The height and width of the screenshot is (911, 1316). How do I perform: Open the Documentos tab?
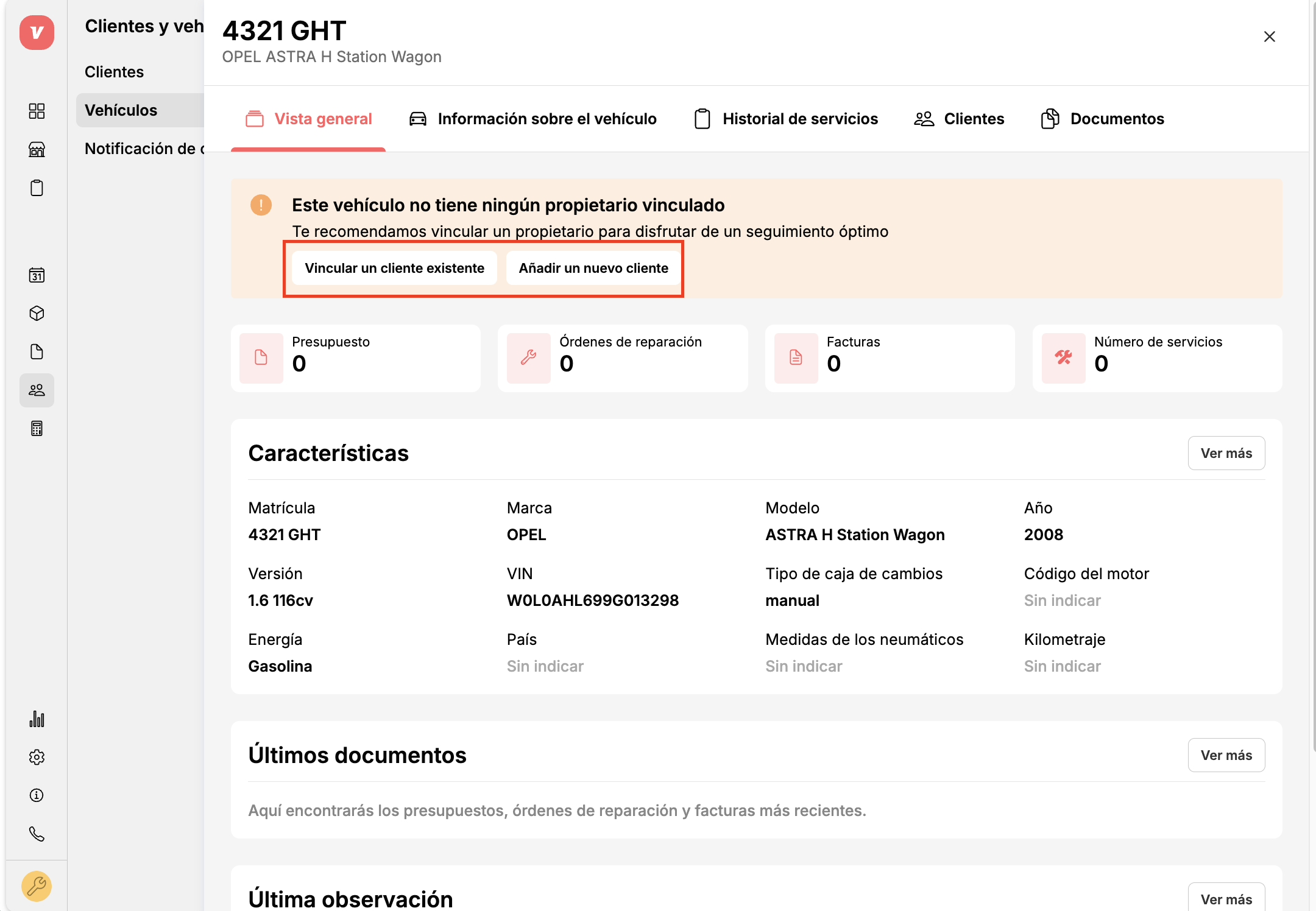click(1103, 119)
